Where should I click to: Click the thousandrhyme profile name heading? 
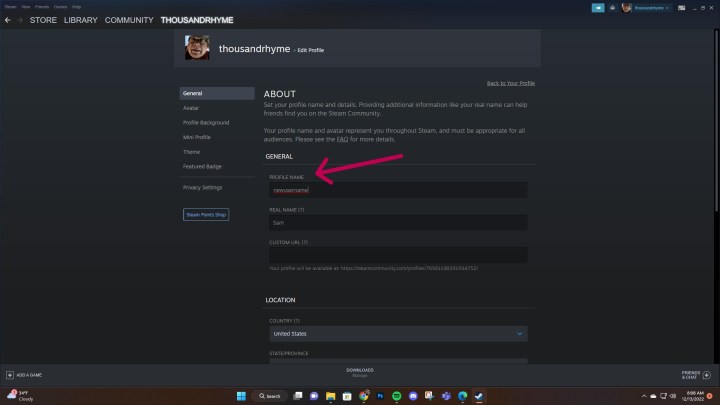pos(254,49)
